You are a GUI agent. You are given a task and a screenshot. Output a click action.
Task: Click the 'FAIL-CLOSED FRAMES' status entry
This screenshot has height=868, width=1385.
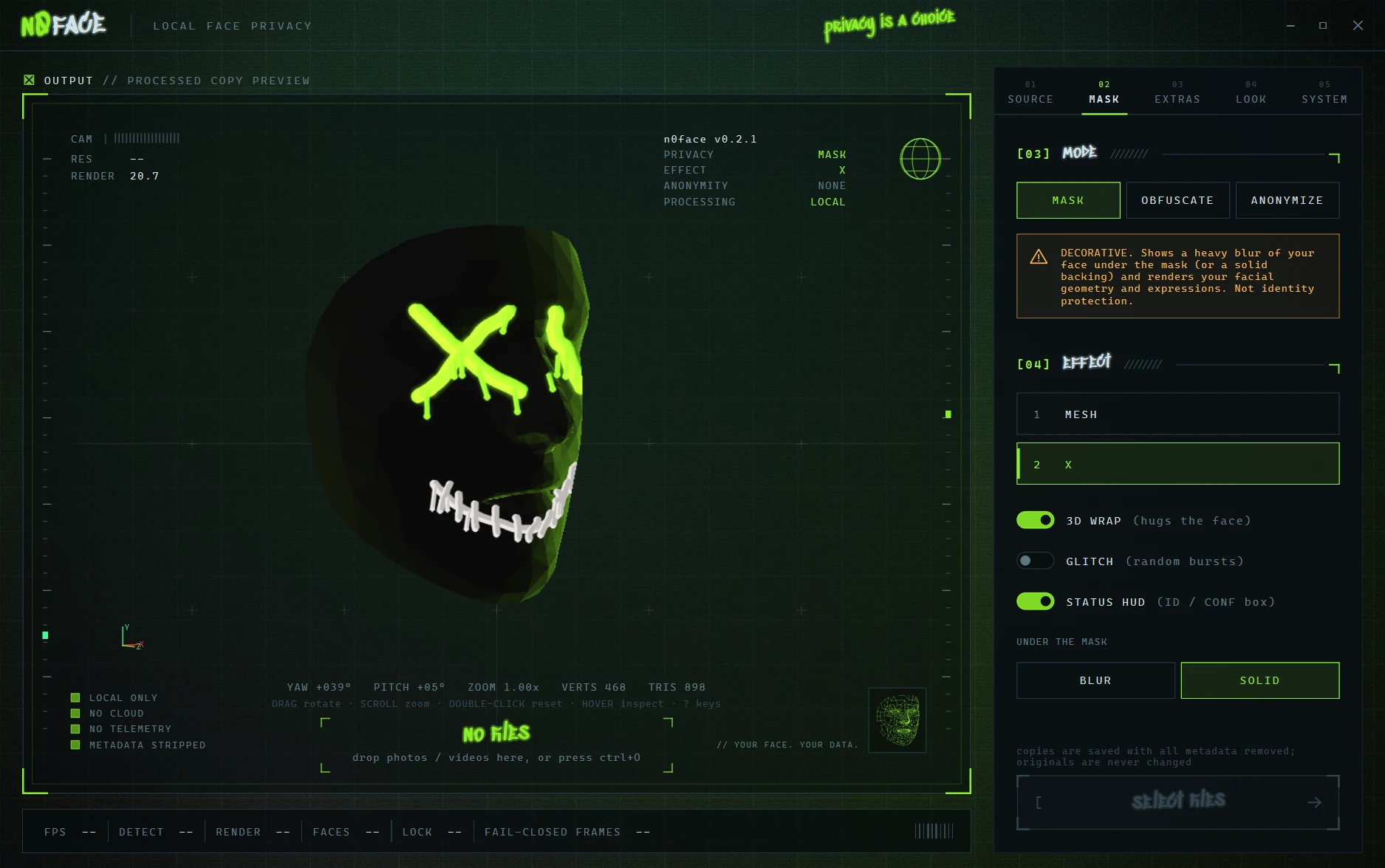point(567,832)
